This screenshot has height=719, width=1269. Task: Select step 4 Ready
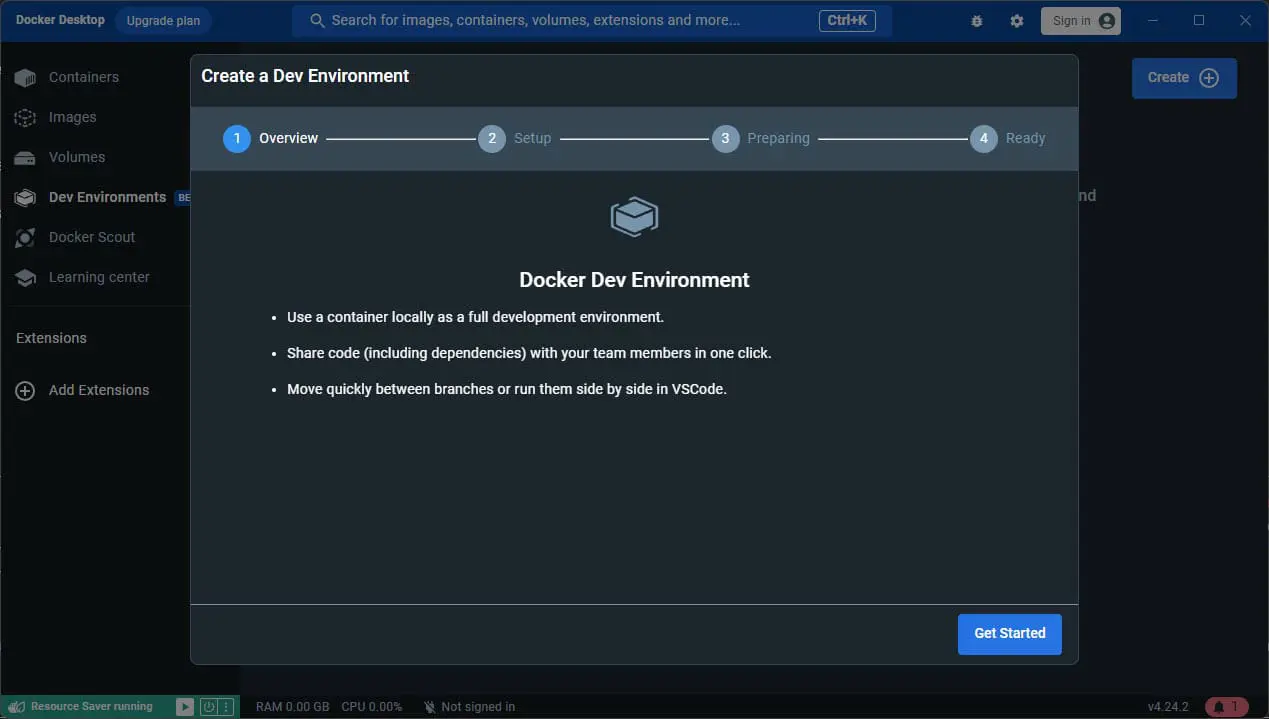coord(1008,138)
